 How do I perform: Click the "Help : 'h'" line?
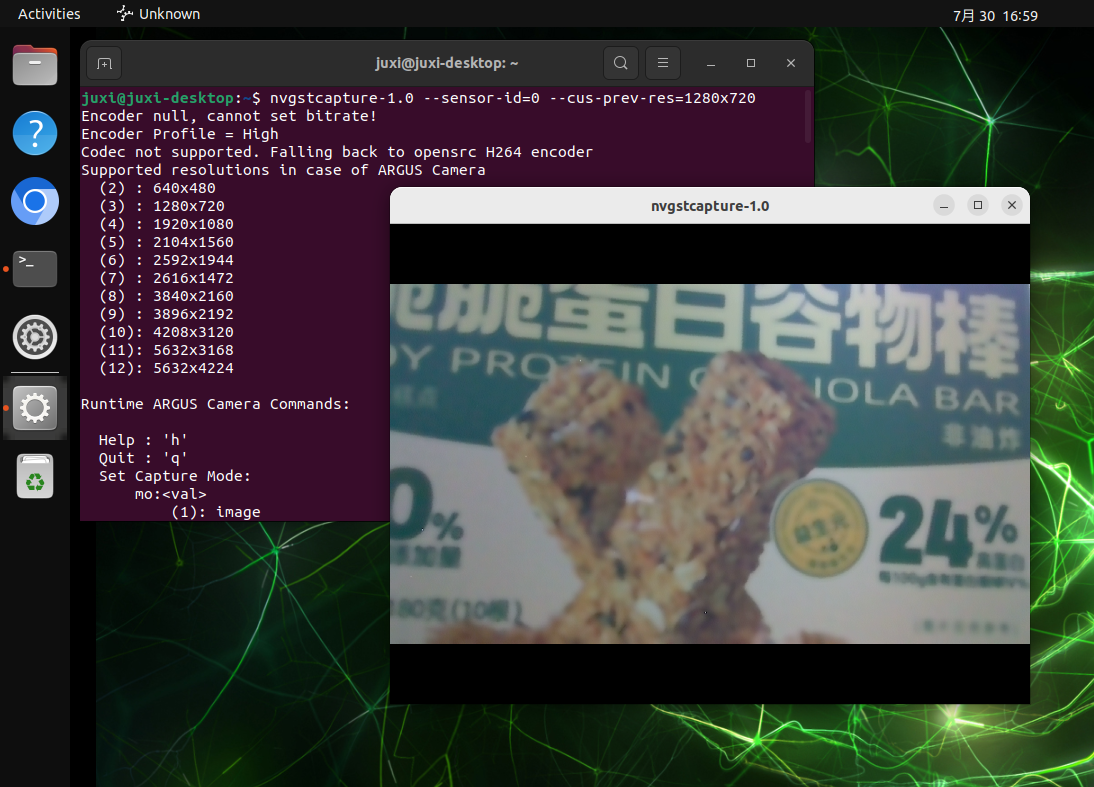pyautogui.click(x=143, y=440)
